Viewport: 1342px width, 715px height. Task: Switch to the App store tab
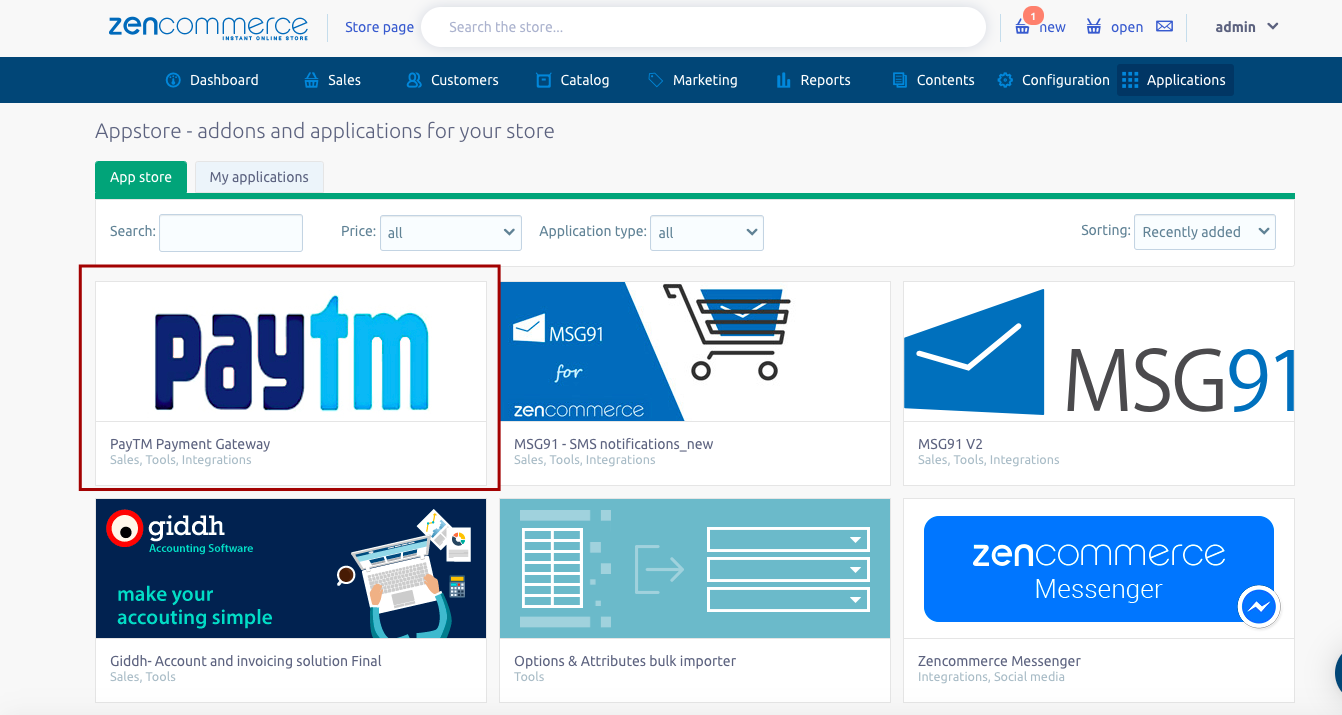[x=141, y=177]
